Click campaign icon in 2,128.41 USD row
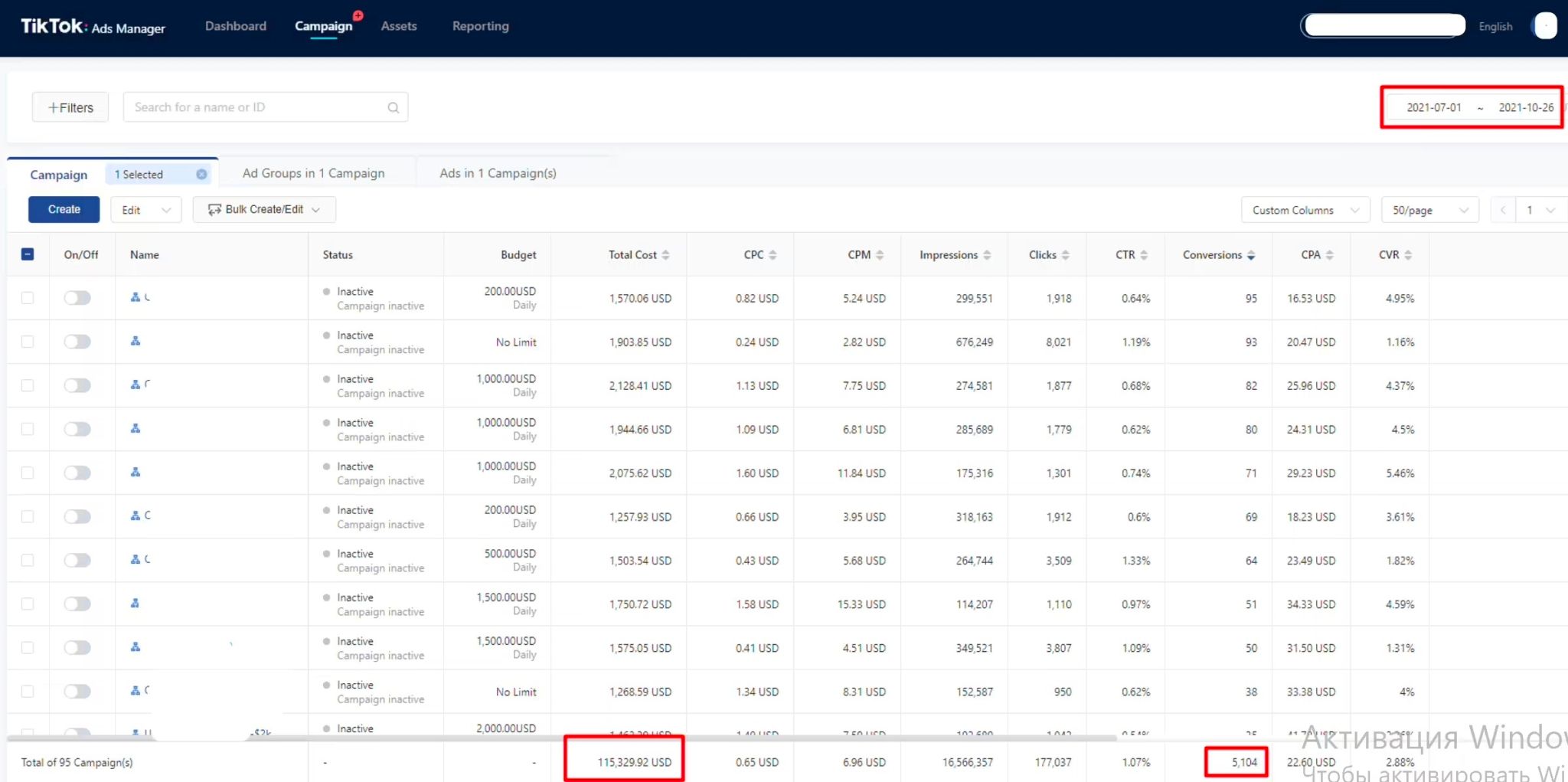 point(136,384)
